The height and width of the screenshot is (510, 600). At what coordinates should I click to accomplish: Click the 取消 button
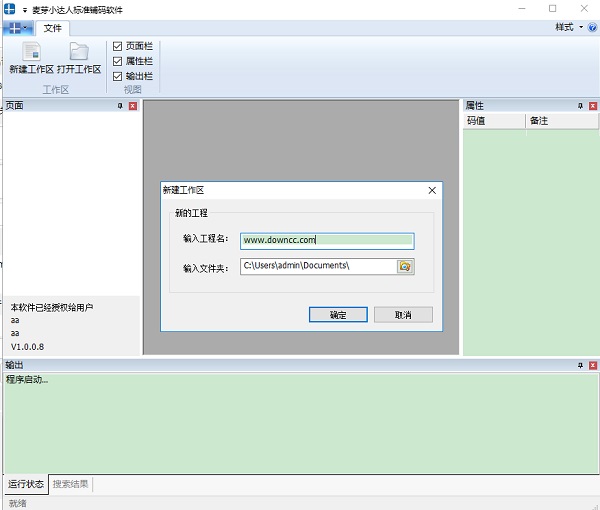403,315
